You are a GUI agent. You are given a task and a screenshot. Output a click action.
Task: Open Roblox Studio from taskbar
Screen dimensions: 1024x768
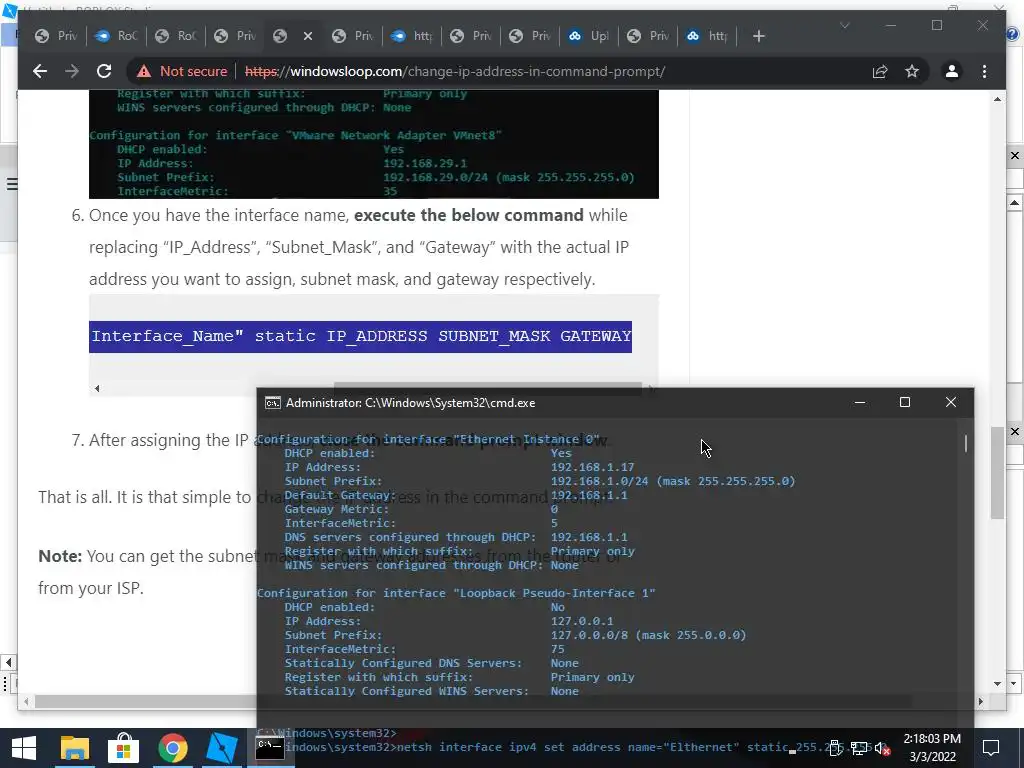221,748
